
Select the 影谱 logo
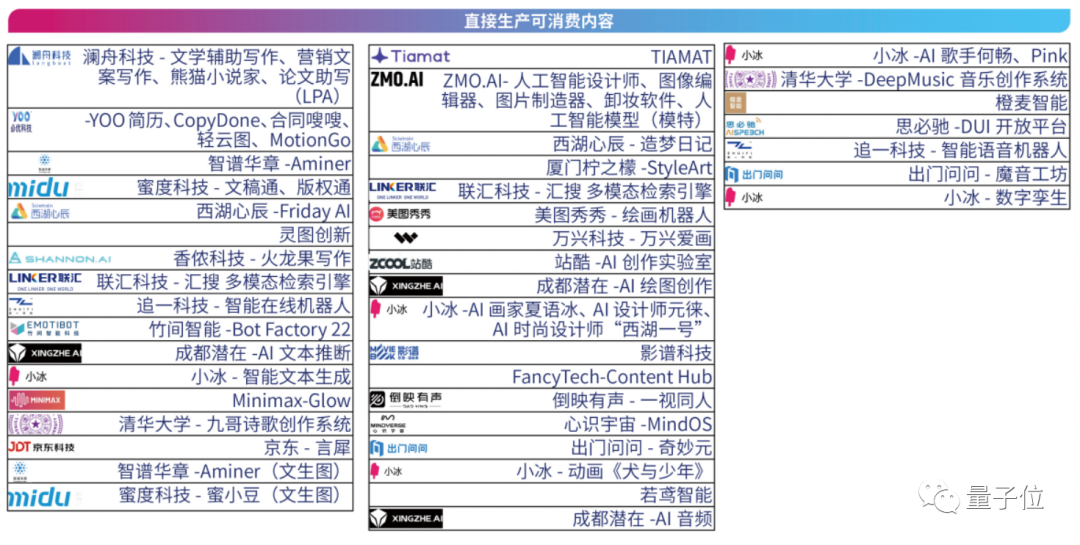coord(394,353)
